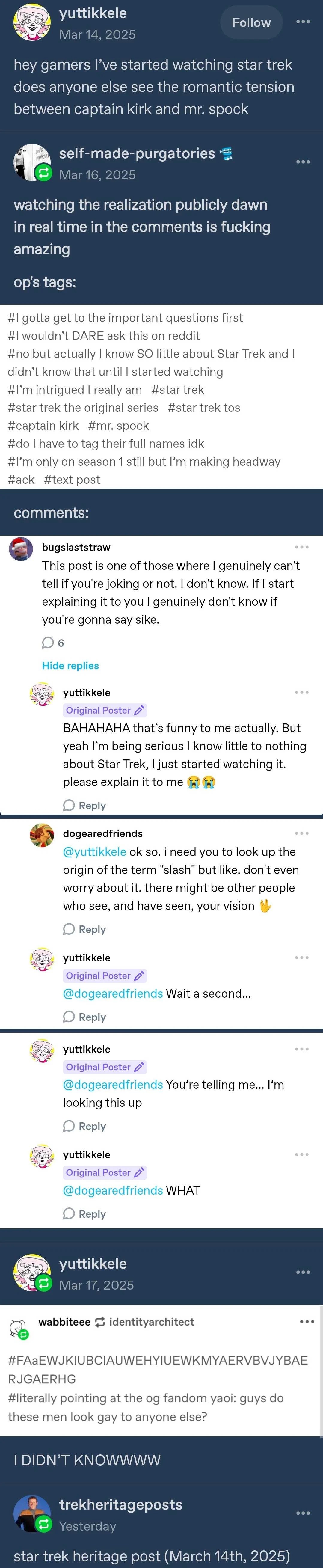
Task: Click the comment count bubble icon showing 6
Action: (x=48, y=643)
